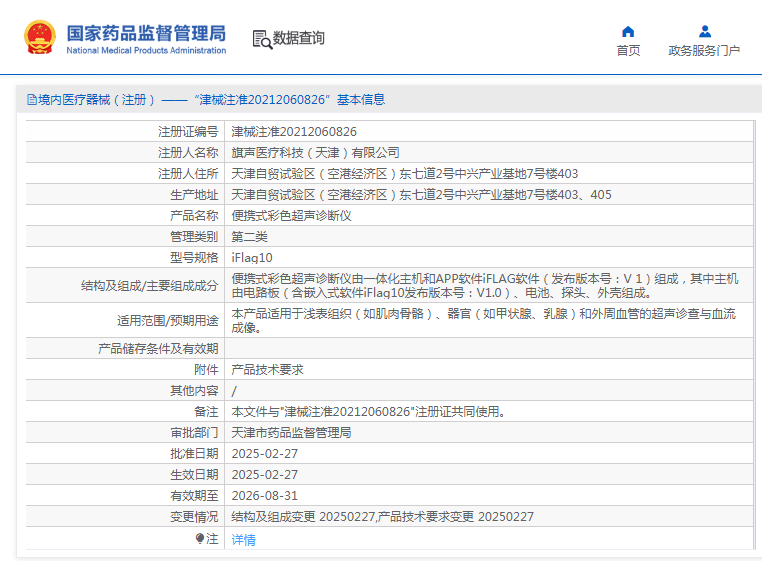The image size is (762, 561).
Task: Click 国家药品监督管理局 title text
Action: tap(146, 33)
